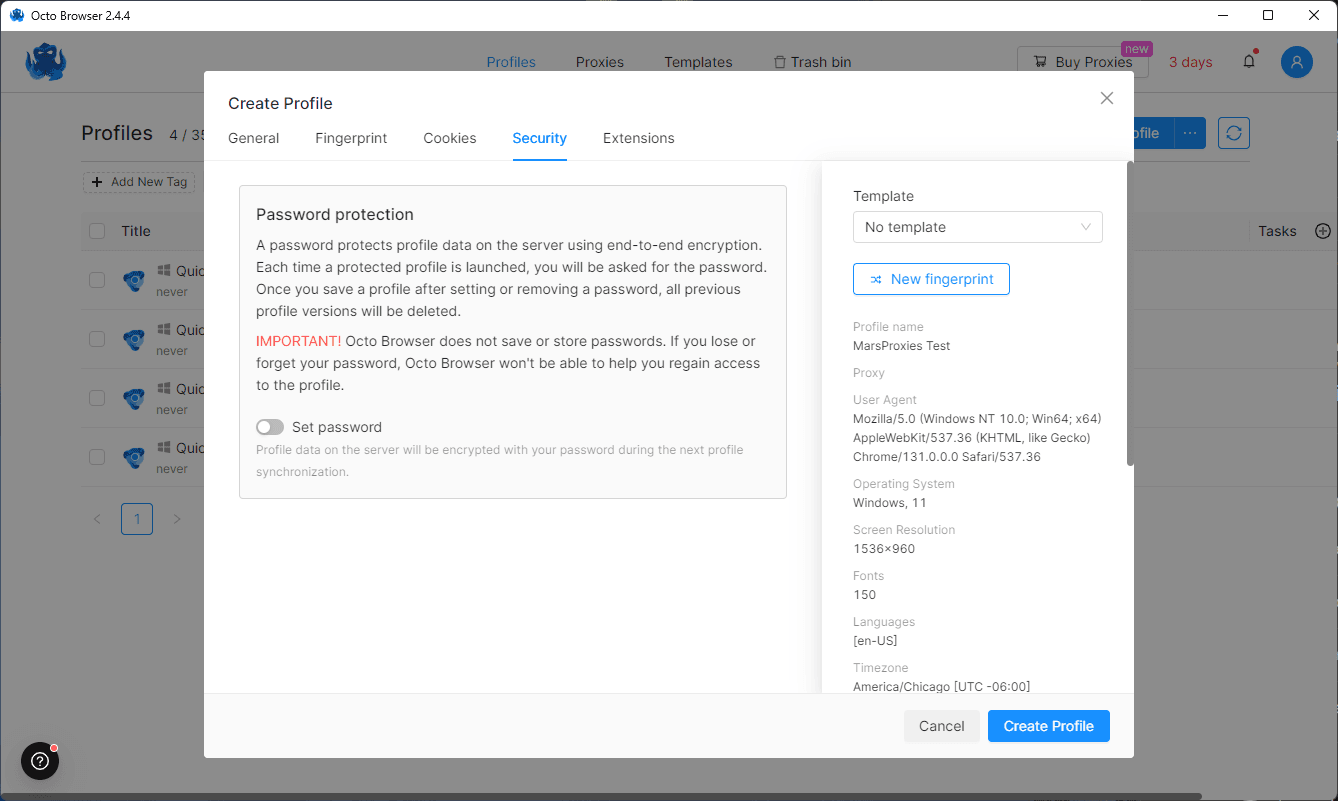
Task: Click the Tasks column header
Action: (1277, 231)
